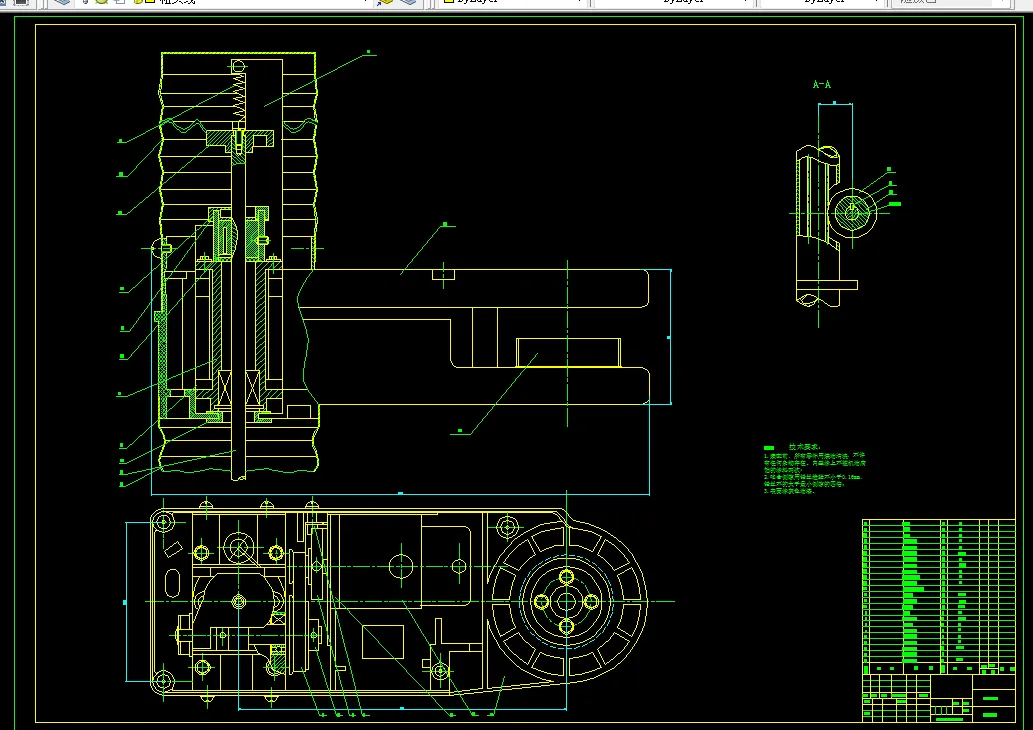Click the A-A section view label
This screenshot has width=1033, height=730.
coord(822,84)
